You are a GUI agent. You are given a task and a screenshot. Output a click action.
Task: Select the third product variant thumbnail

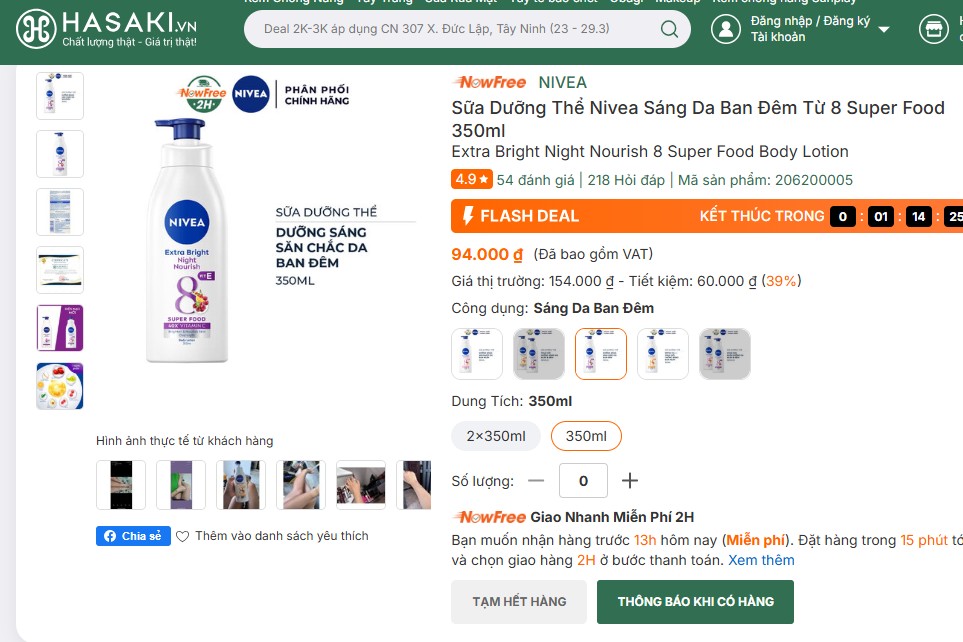(600, 353)
